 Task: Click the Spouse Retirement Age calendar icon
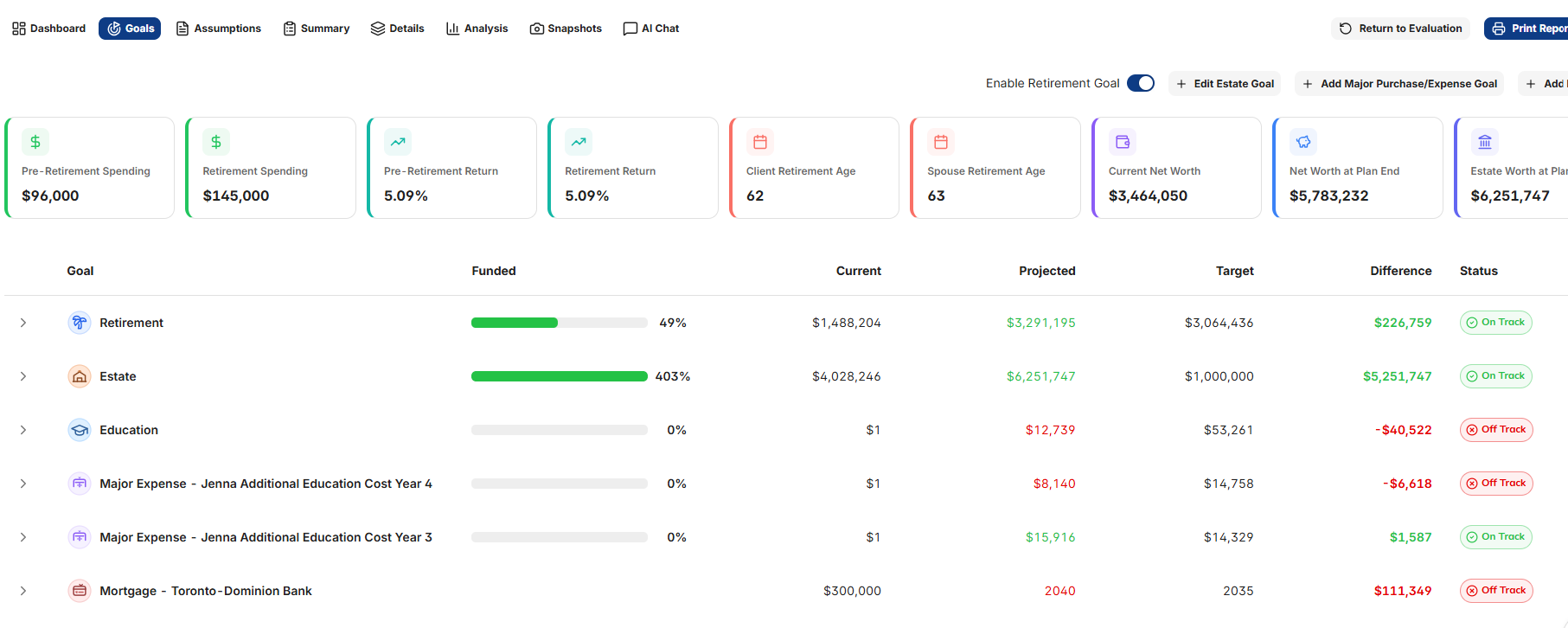(x=941, y=142)
